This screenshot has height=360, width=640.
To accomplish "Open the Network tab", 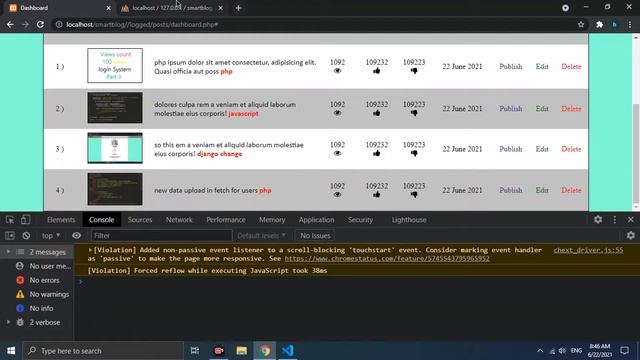I will point(179,220).
